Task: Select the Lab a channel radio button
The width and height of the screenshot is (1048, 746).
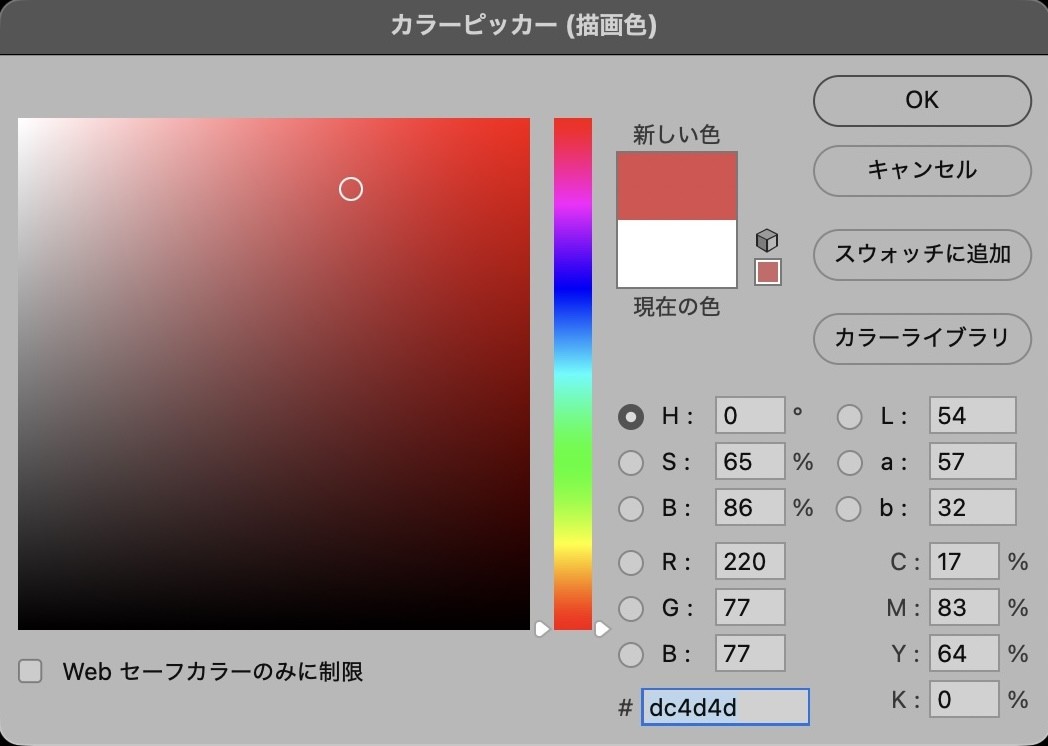Action: tap(849, 462)
